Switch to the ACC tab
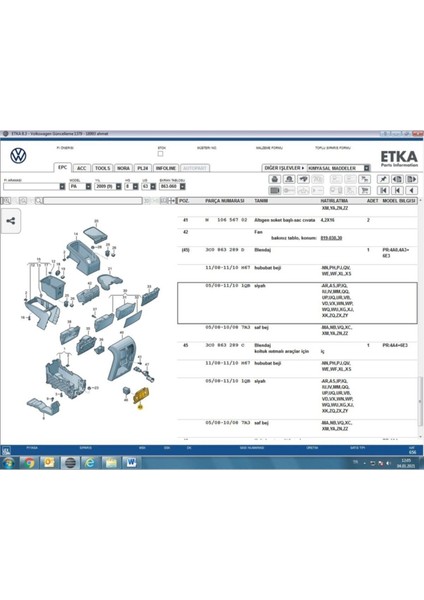The width and height of the screenshot is (424, 600). (81, 168)
